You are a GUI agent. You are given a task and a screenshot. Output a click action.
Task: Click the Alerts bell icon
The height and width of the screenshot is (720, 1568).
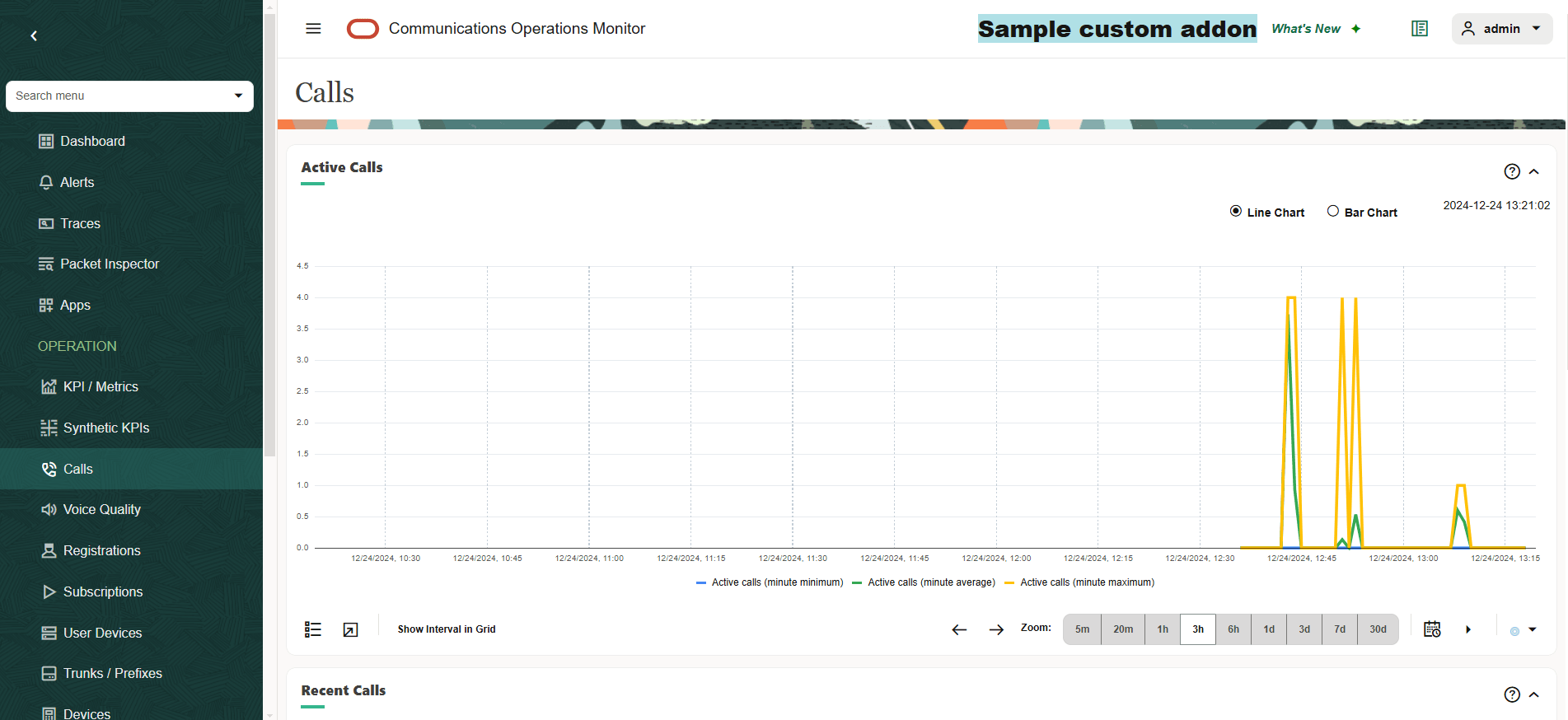46,182
